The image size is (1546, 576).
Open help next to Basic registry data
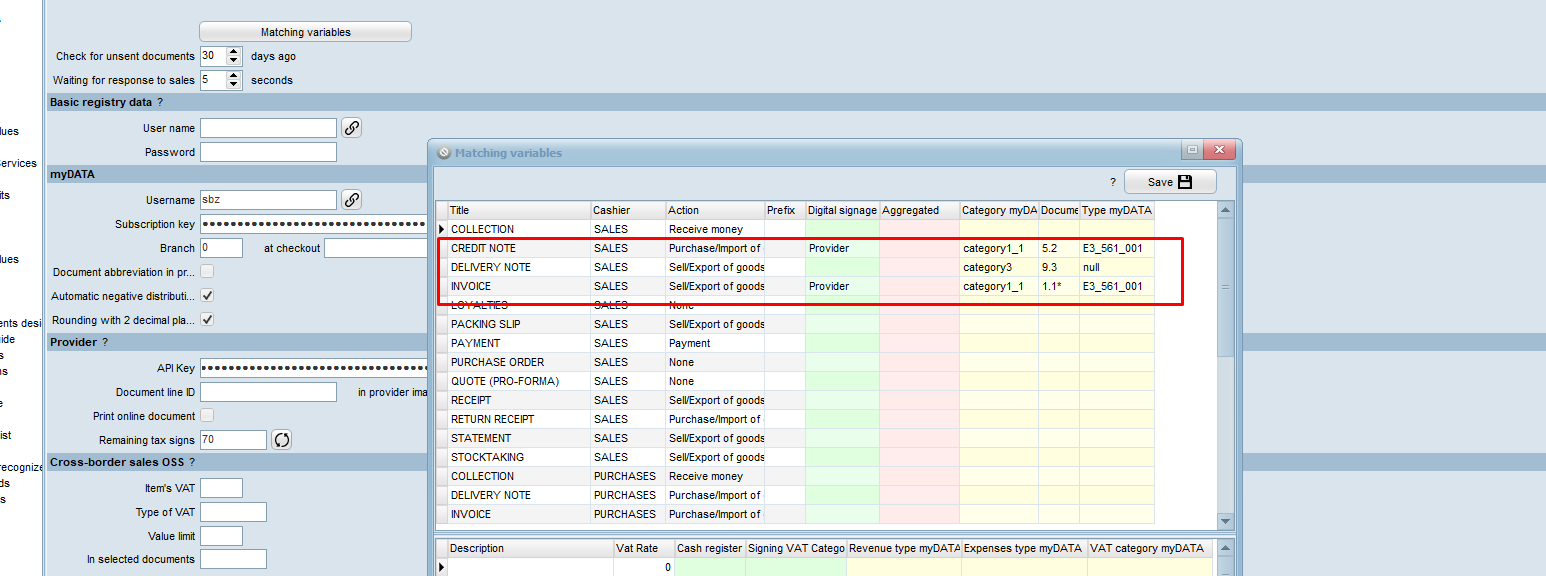coord(160,102)
